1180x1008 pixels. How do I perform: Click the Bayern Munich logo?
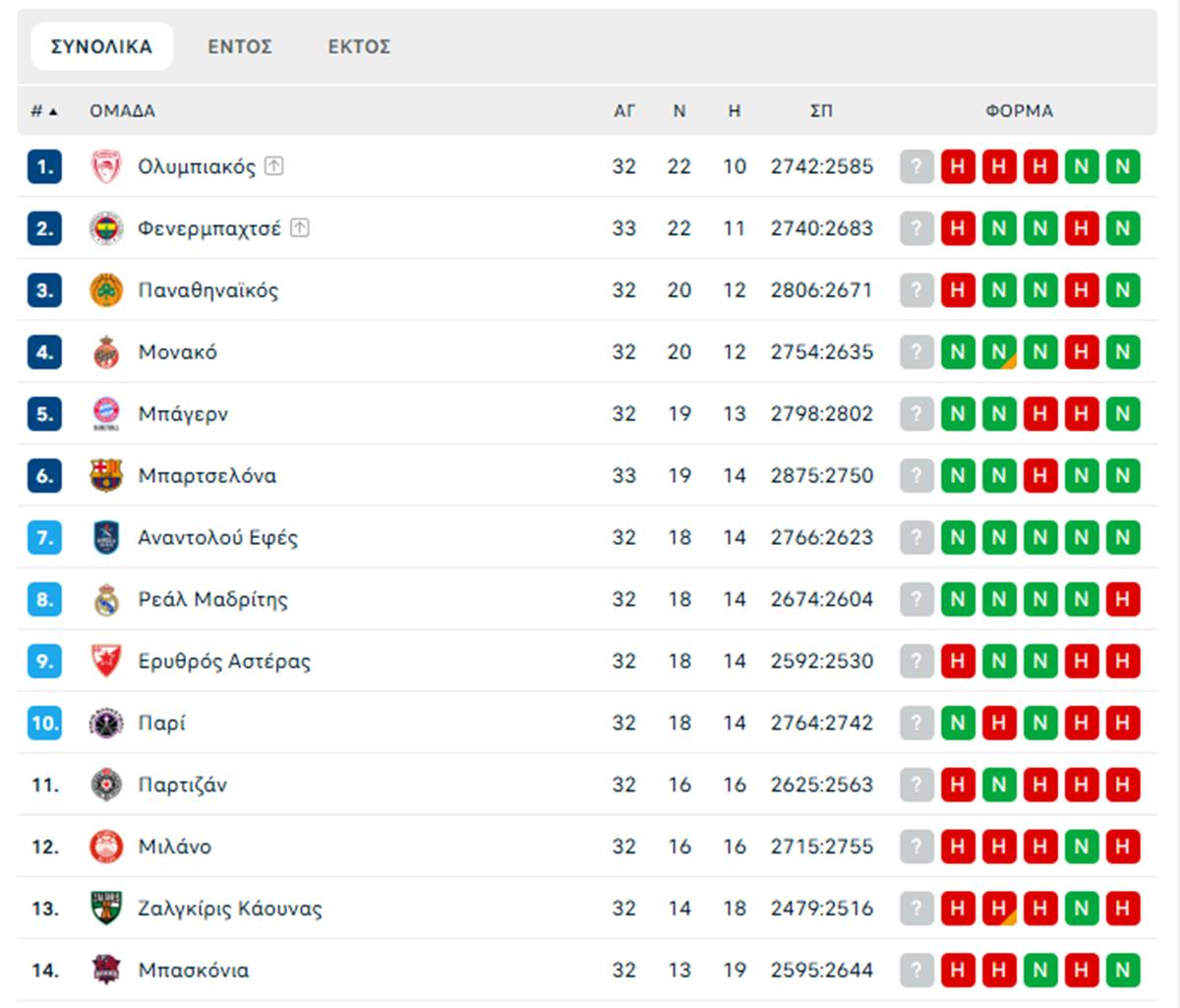106,414
